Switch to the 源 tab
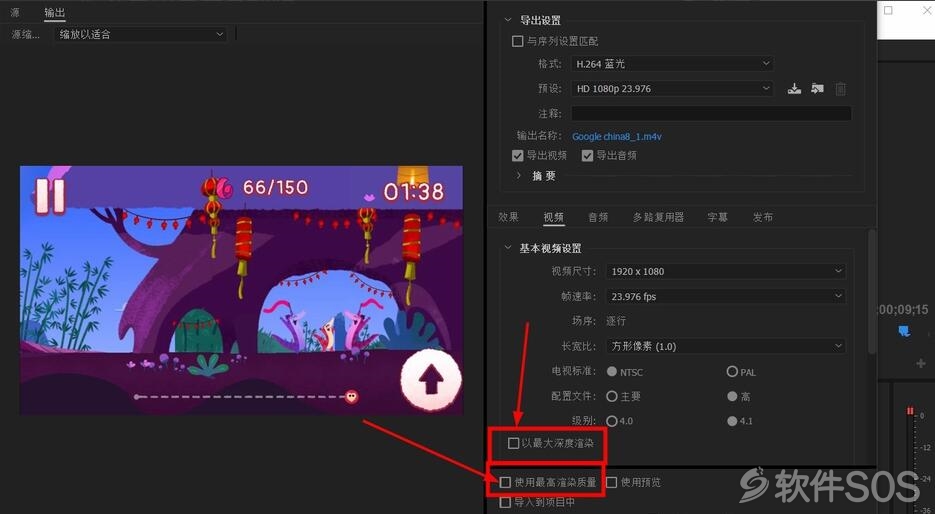Screen dimensions: 935x514 coord(15,13)
